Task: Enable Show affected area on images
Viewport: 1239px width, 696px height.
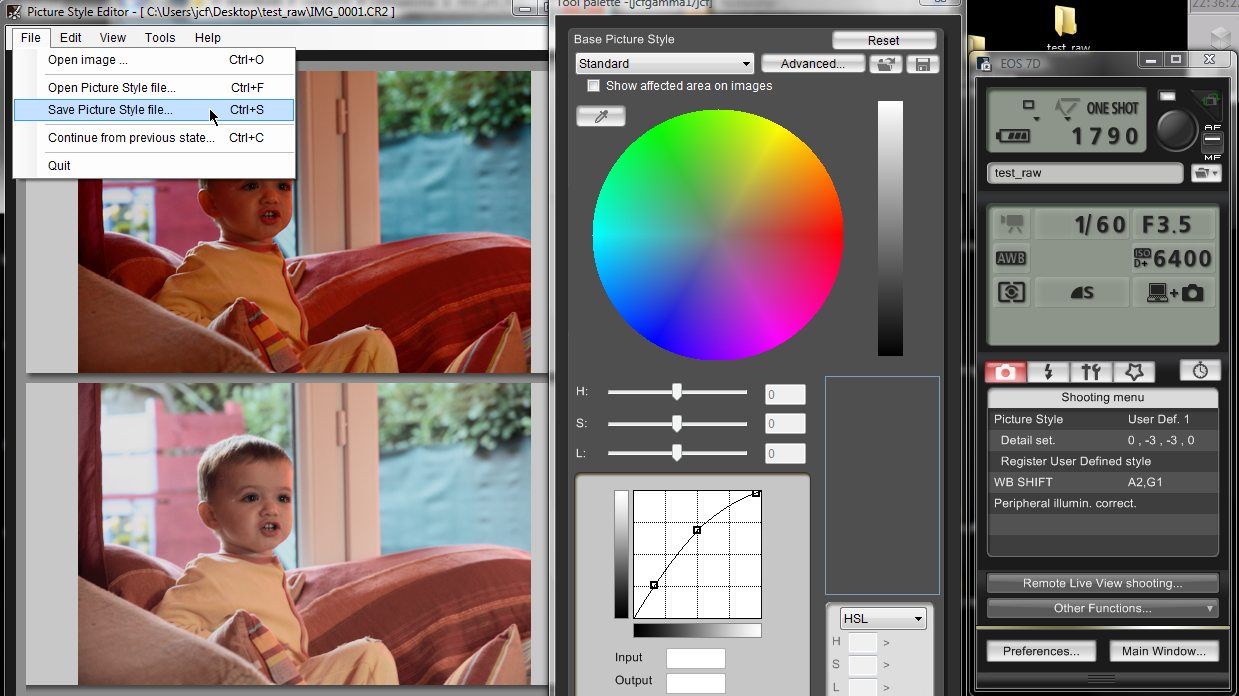Action: point(593,86)
